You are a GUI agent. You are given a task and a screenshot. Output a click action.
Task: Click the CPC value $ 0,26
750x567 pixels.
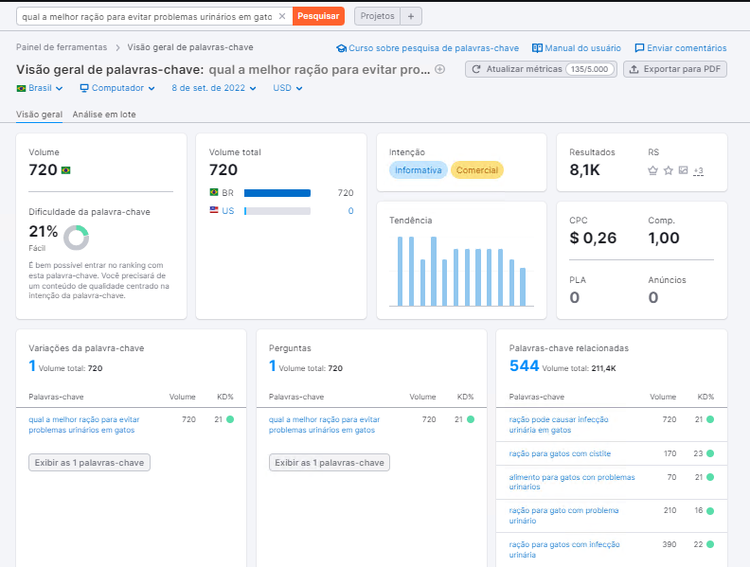coord(593,238)
